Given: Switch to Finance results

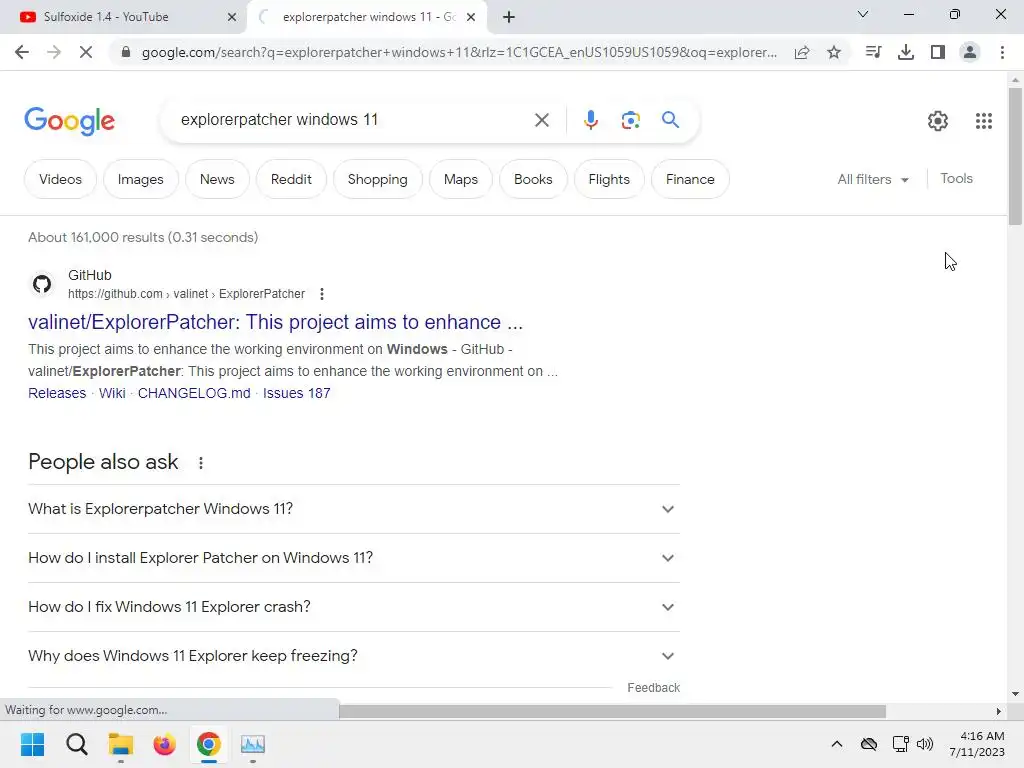Looking at the screenshot, I should pyautogui.click(x=690, y=179).
